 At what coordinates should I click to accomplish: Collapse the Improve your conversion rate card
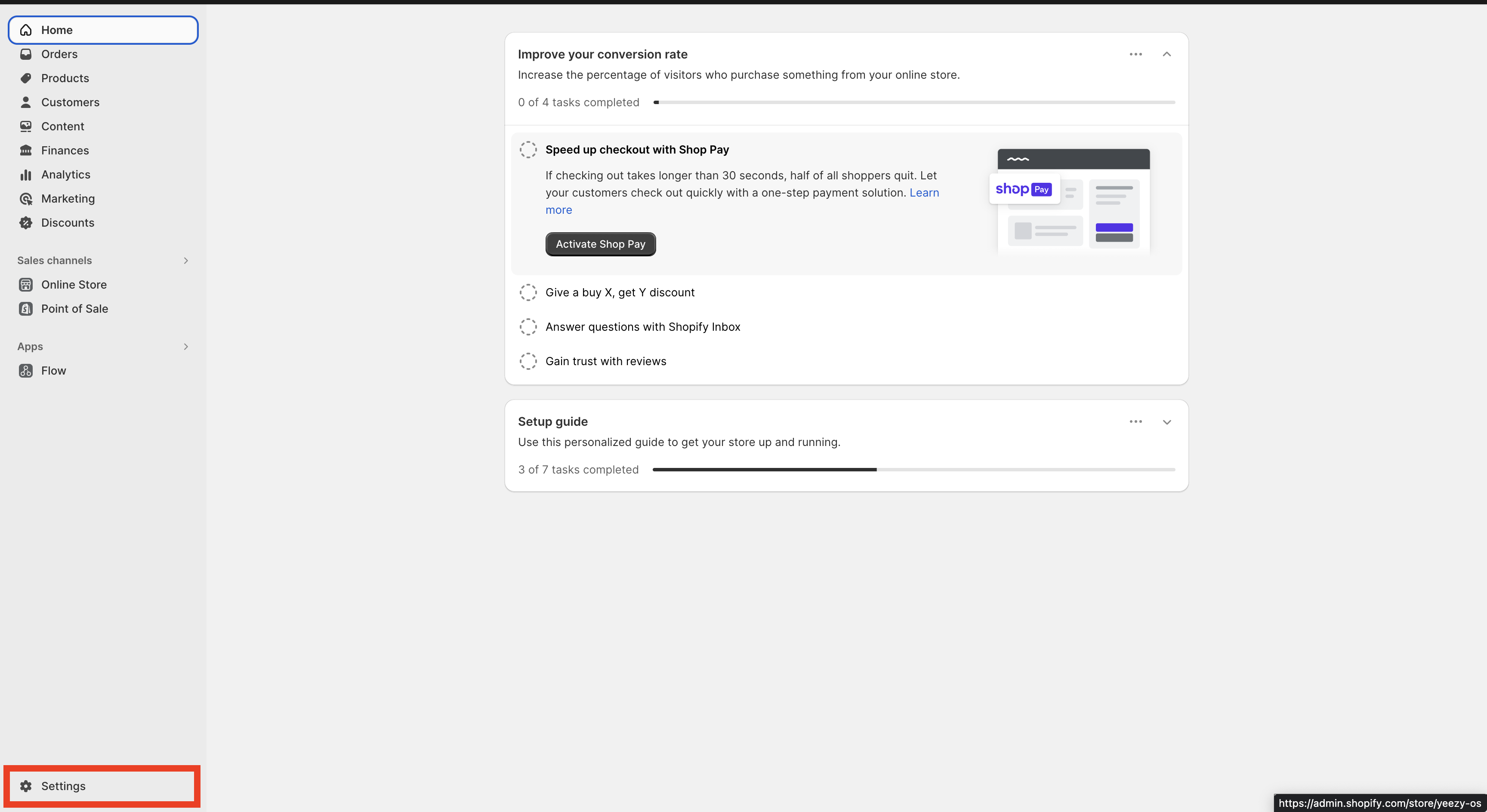1166,54
